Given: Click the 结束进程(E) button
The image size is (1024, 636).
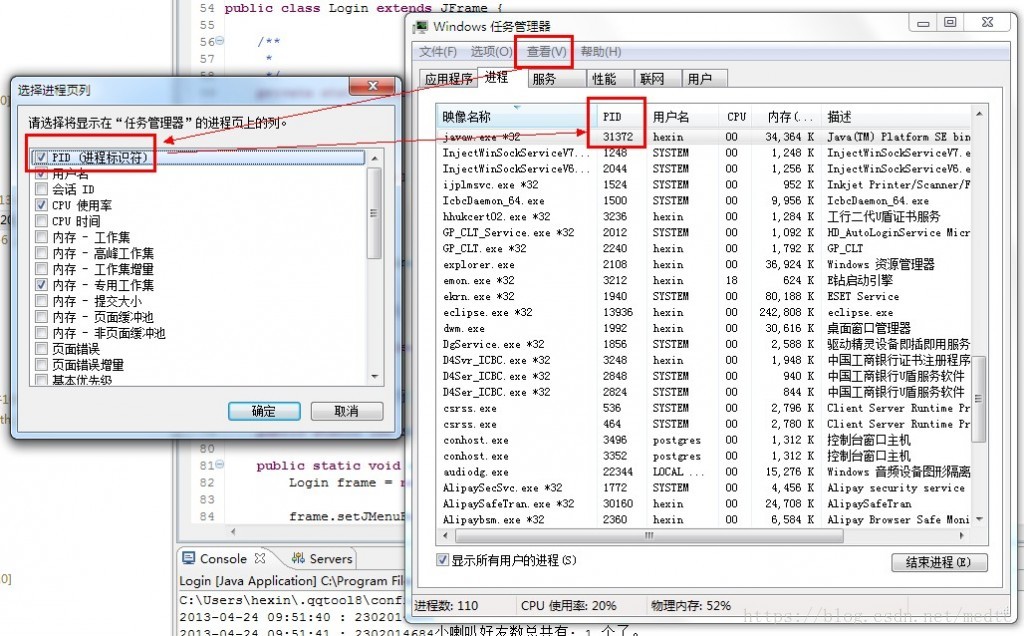Looking at the screenshot, I should (939, 562).
